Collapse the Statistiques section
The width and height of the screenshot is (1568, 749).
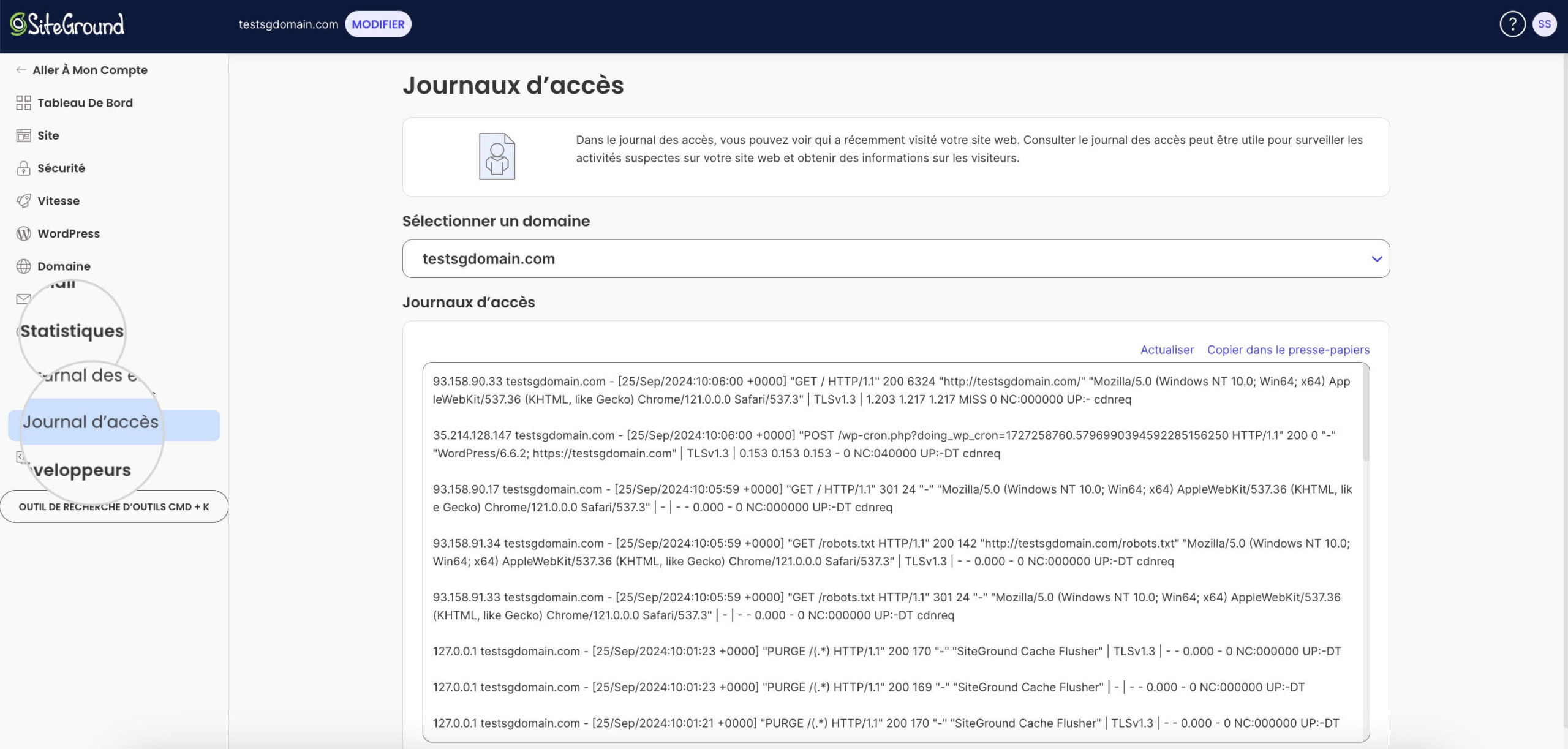click(x=72, y=331)
